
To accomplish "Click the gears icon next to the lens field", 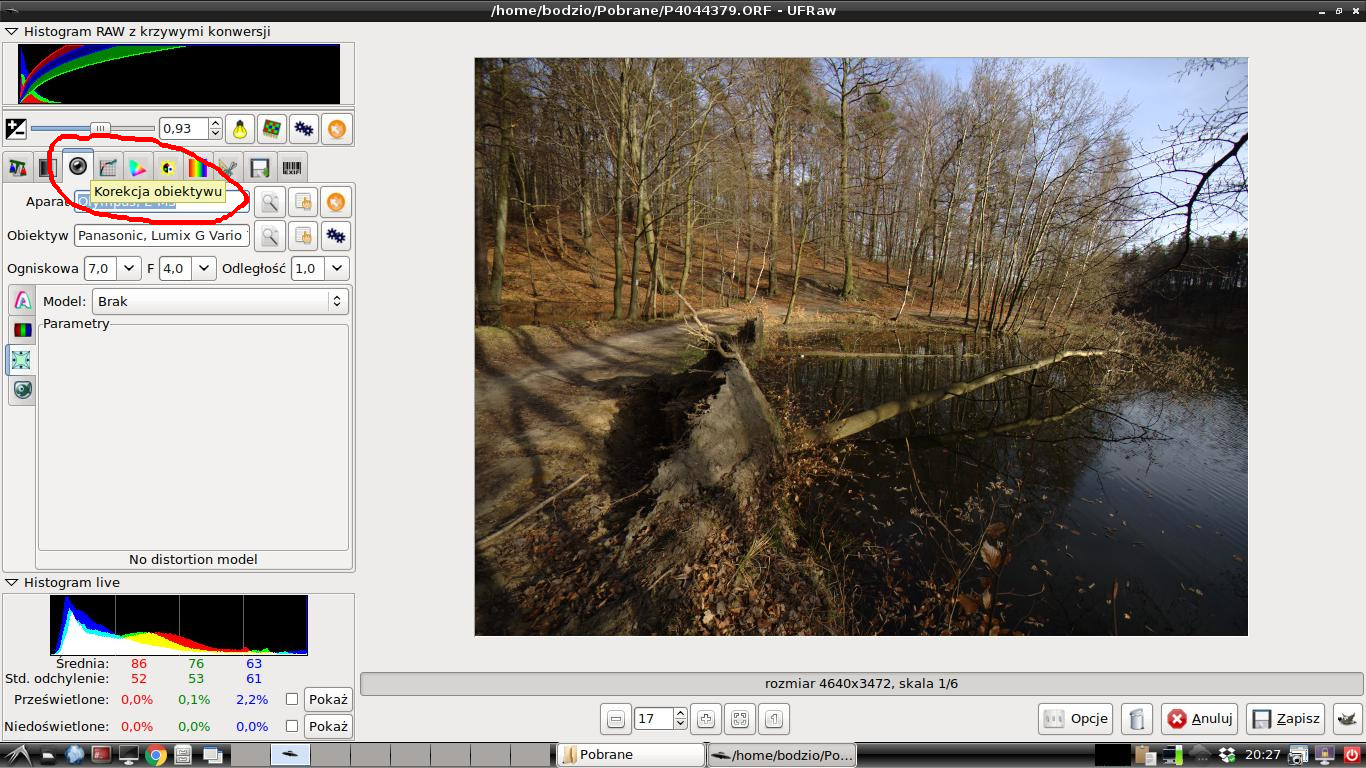I will tap(336, 236).
